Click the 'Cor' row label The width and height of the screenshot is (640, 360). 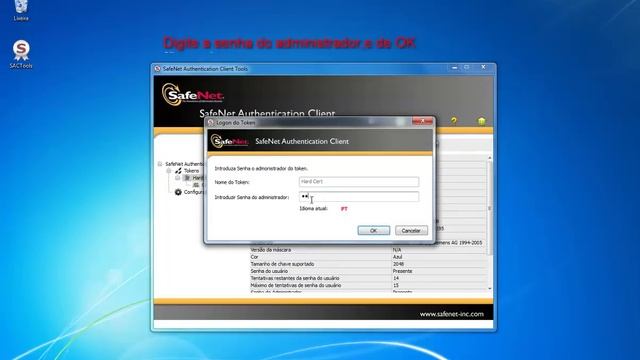pos(254,257)
